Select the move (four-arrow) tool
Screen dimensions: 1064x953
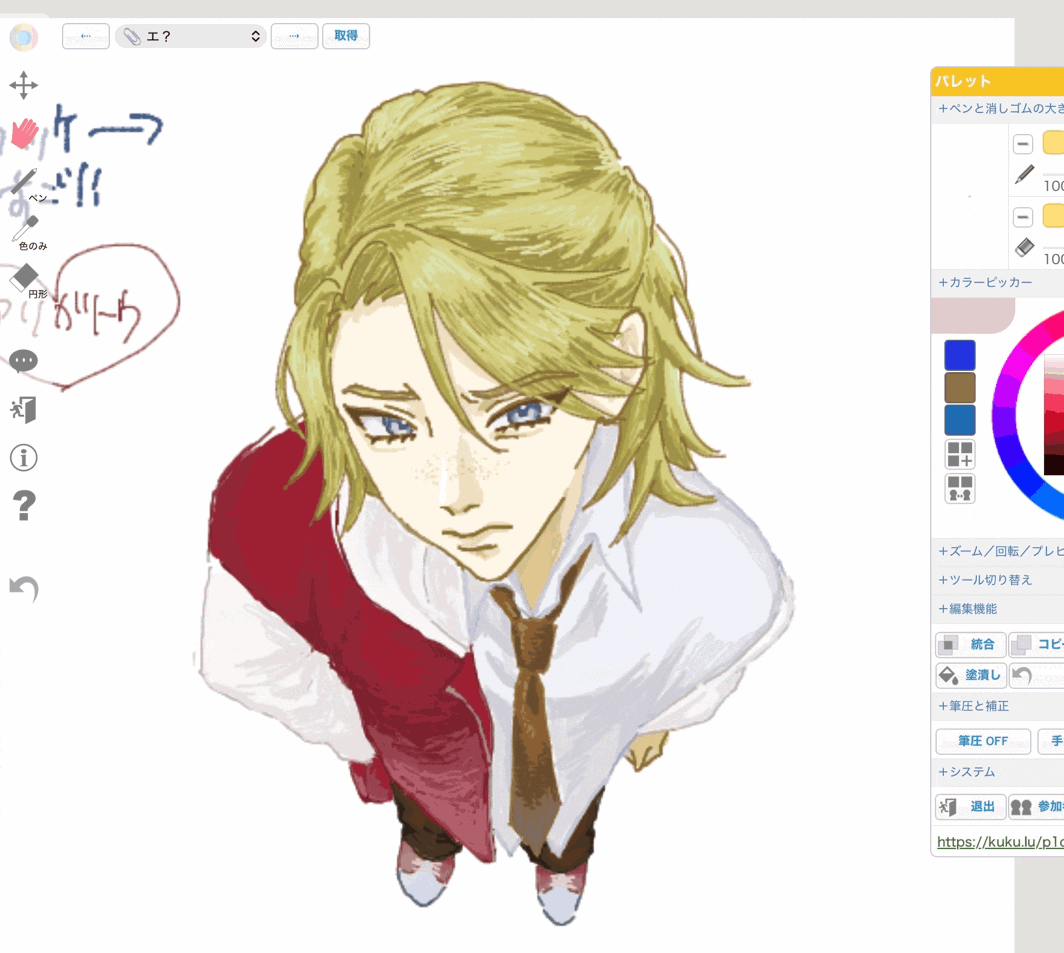click(x=24, y=86)
